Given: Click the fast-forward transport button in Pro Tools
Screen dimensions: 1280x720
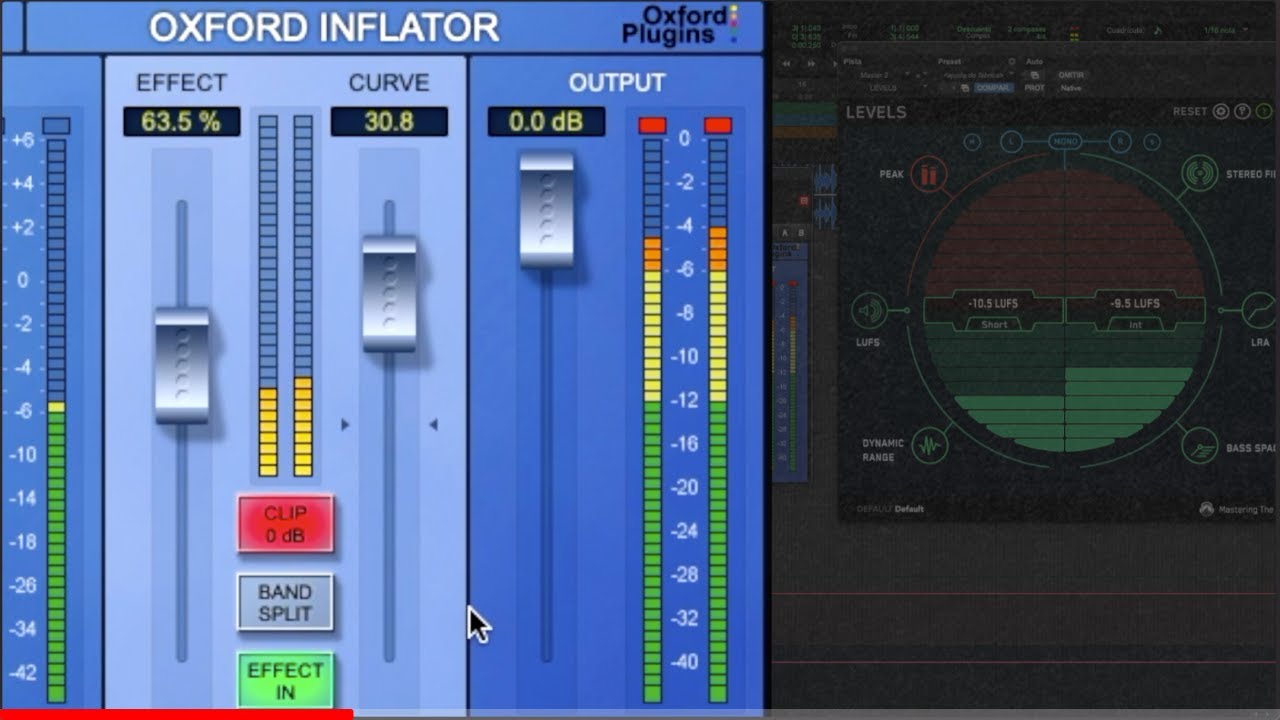Looking at the screenshot, I should pyautogui.click(x=811, y=64).
